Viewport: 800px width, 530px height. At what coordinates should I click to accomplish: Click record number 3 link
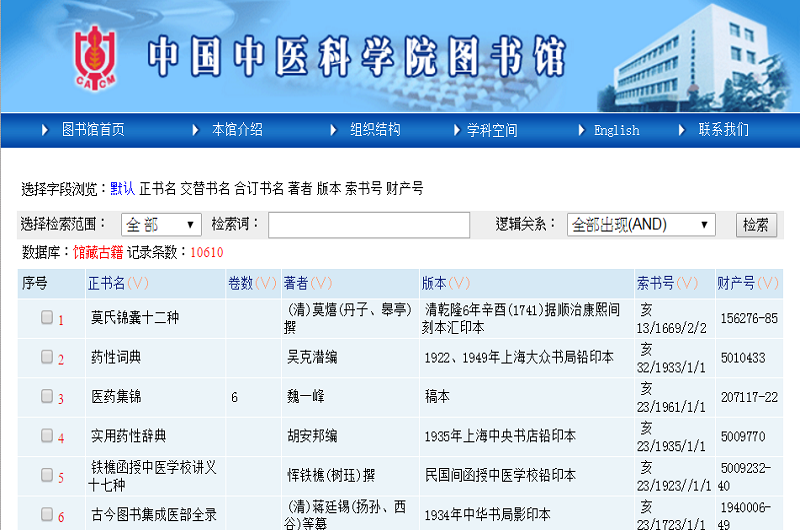tap(61, 399)
